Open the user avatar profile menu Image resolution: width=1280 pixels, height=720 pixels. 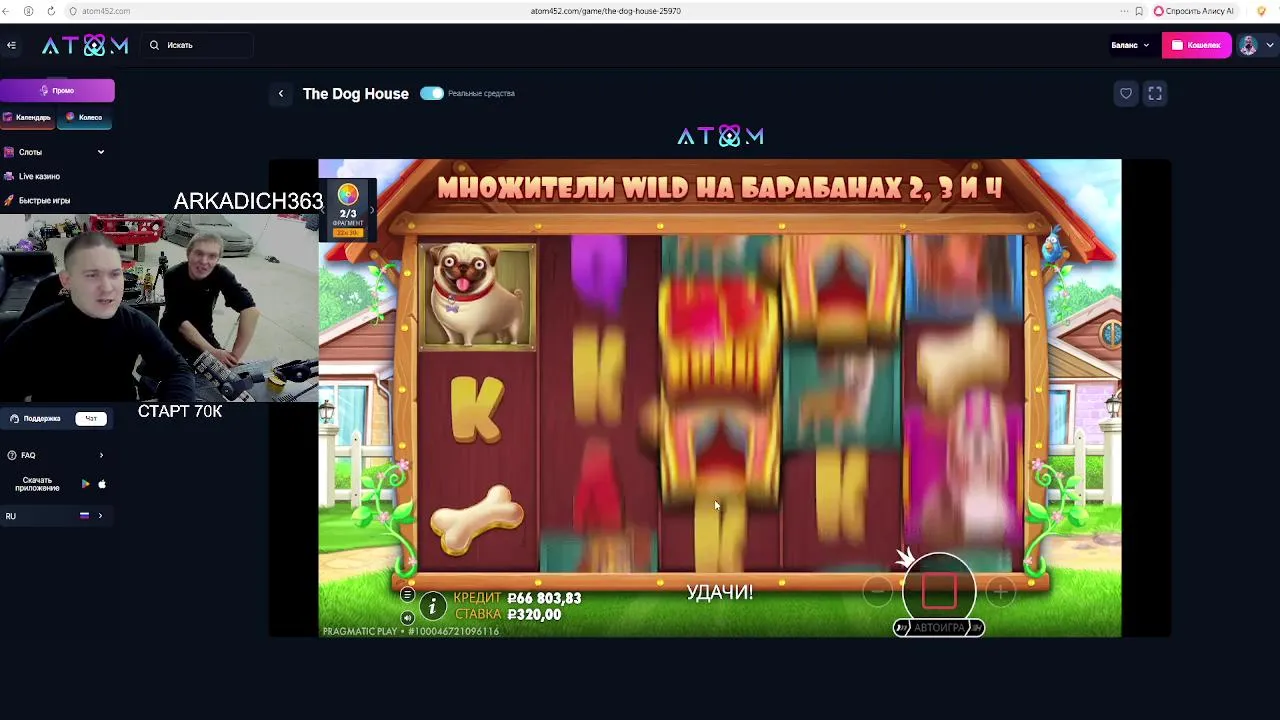(1248, 45)
